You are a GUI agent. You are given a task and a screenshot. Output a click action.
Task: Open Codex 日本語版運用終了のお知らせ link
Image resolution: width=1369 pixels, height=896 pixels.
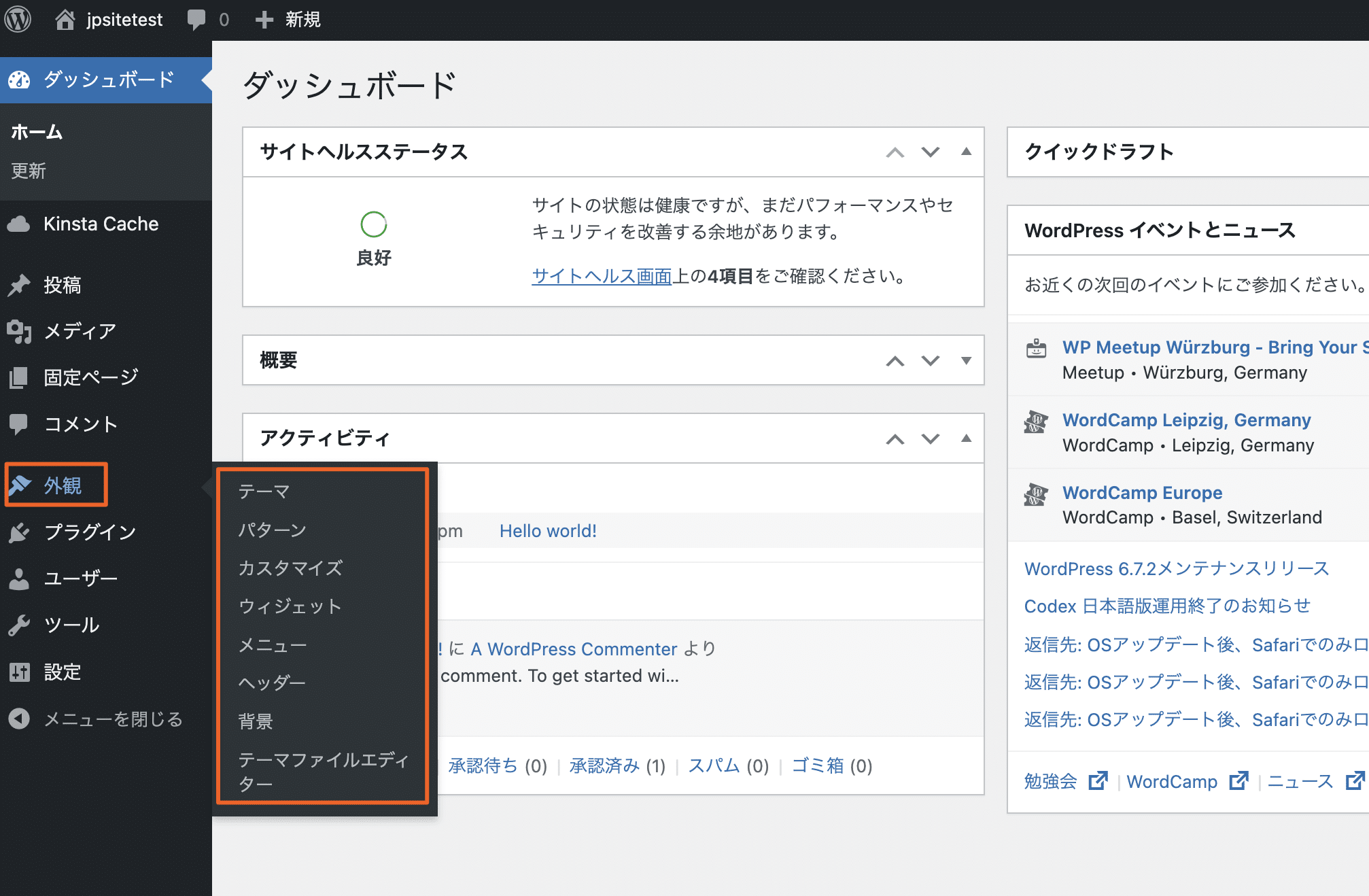tap(1167, 606)
